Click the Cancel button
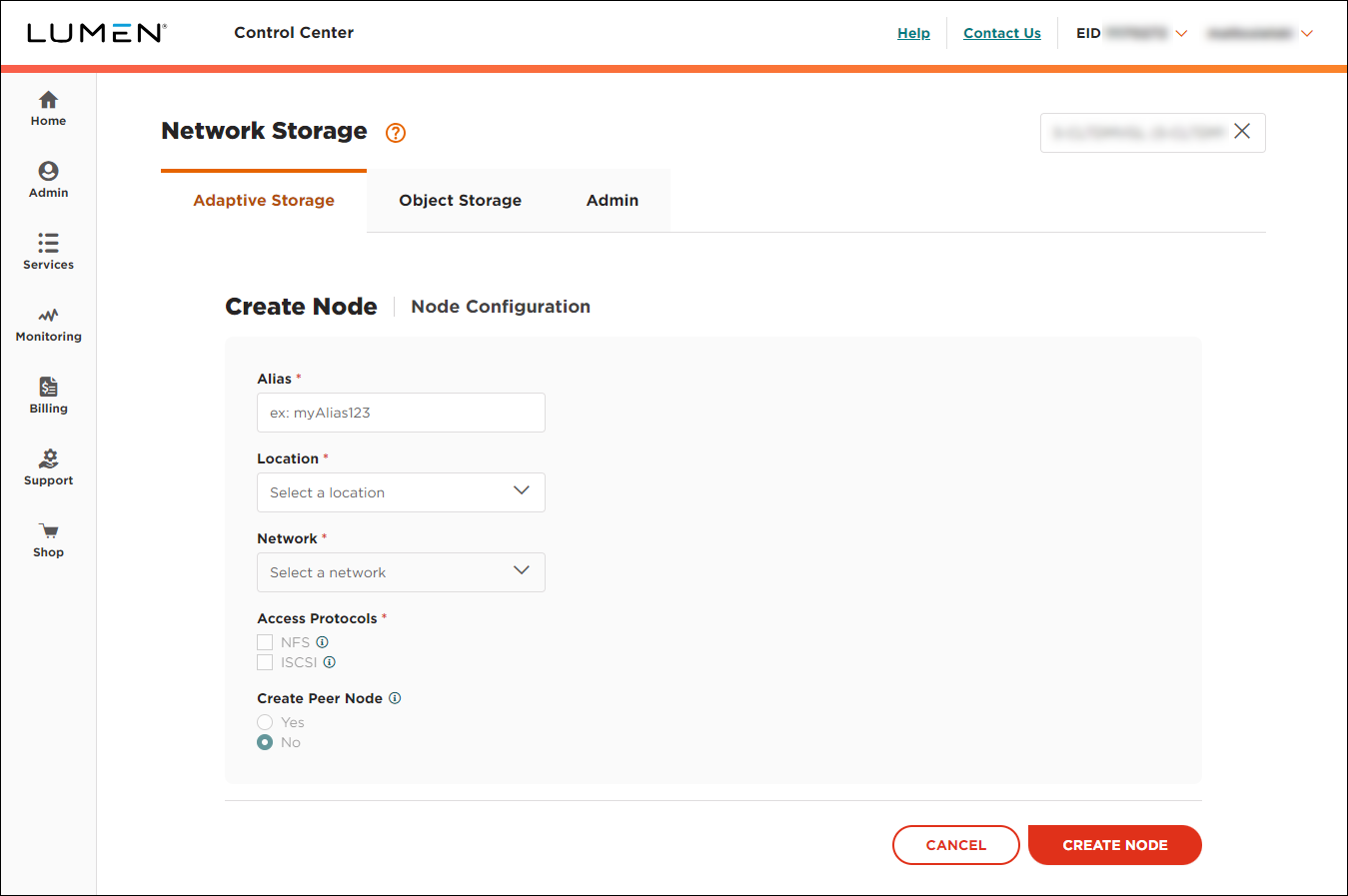1348x896 pixels. (956, 845)
